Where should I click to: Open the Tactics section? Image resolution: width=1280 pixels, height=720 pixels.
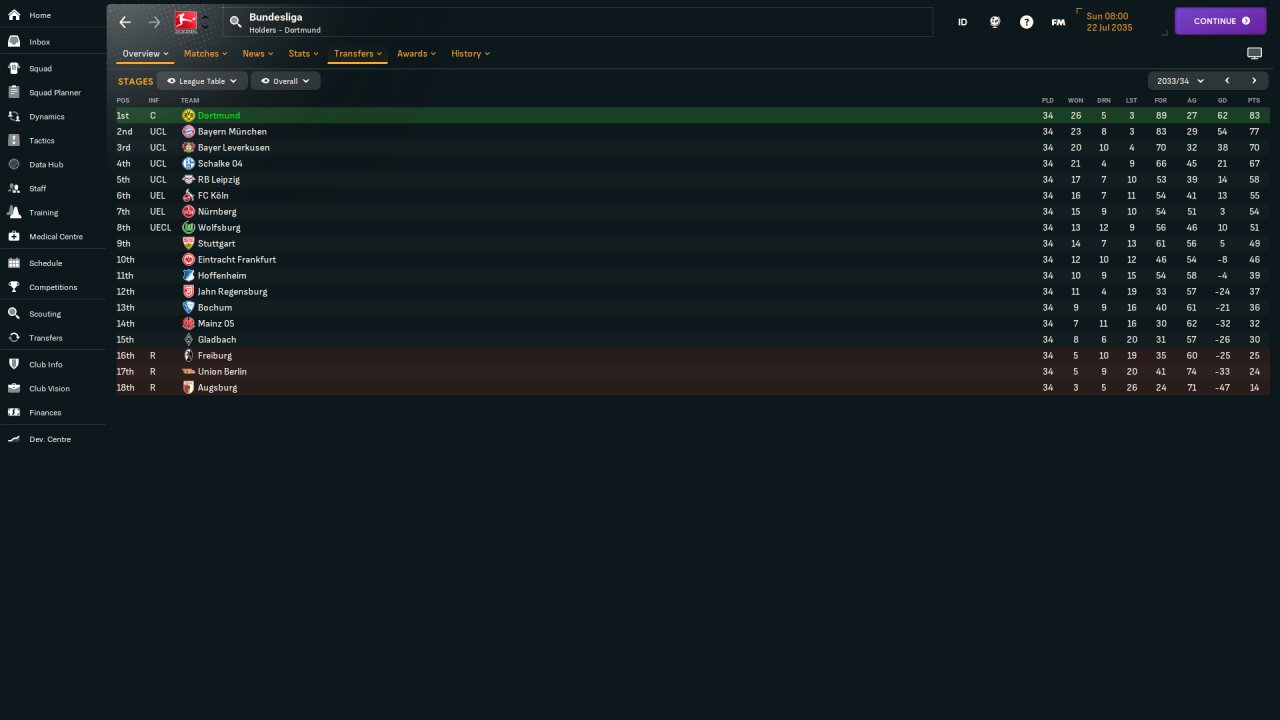[42, 141]
